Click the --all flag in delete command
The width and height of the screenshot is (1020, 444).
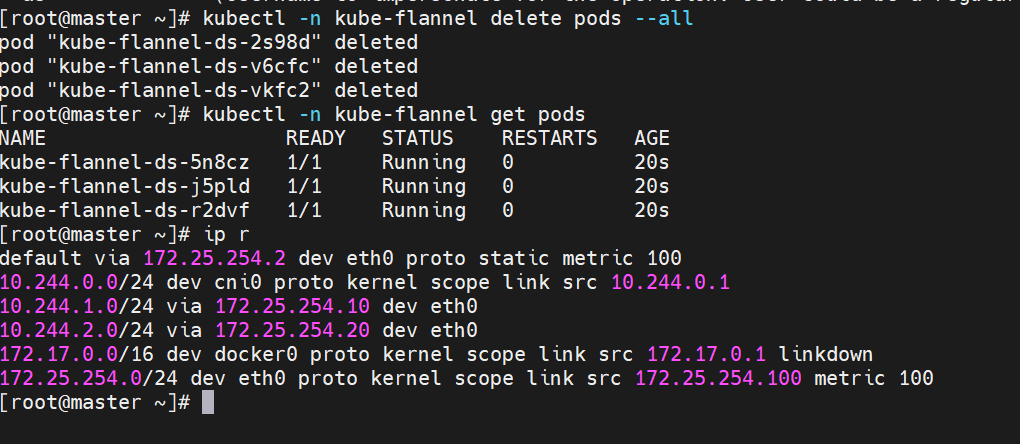pos(664,19)
